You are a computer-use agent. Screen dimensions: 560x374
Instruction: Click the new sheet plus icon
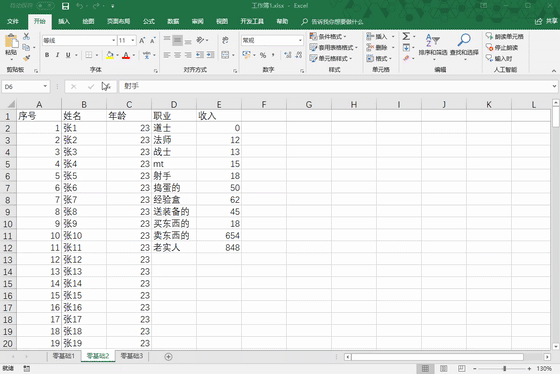point(168,356)
